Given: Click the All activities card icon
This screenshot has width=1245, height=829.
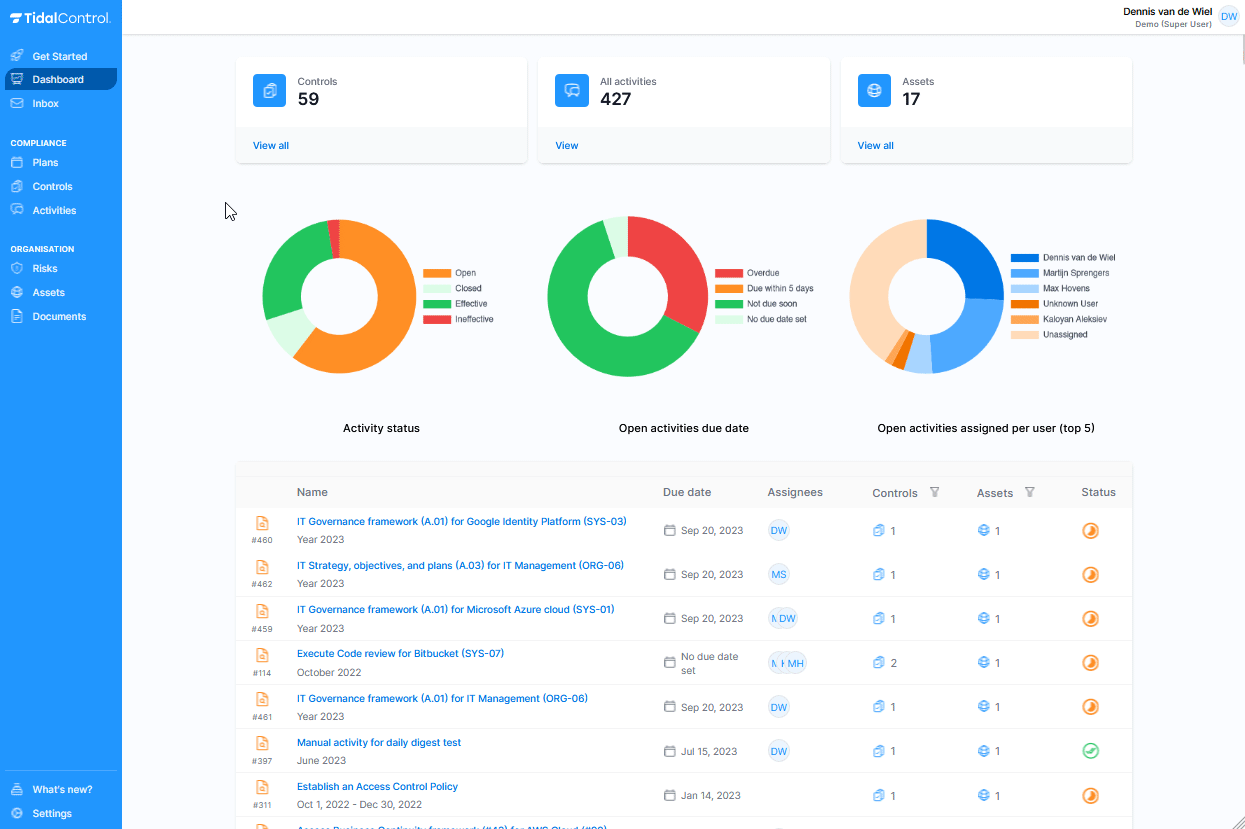Looking at the screenshot, I should pos(571,90).
